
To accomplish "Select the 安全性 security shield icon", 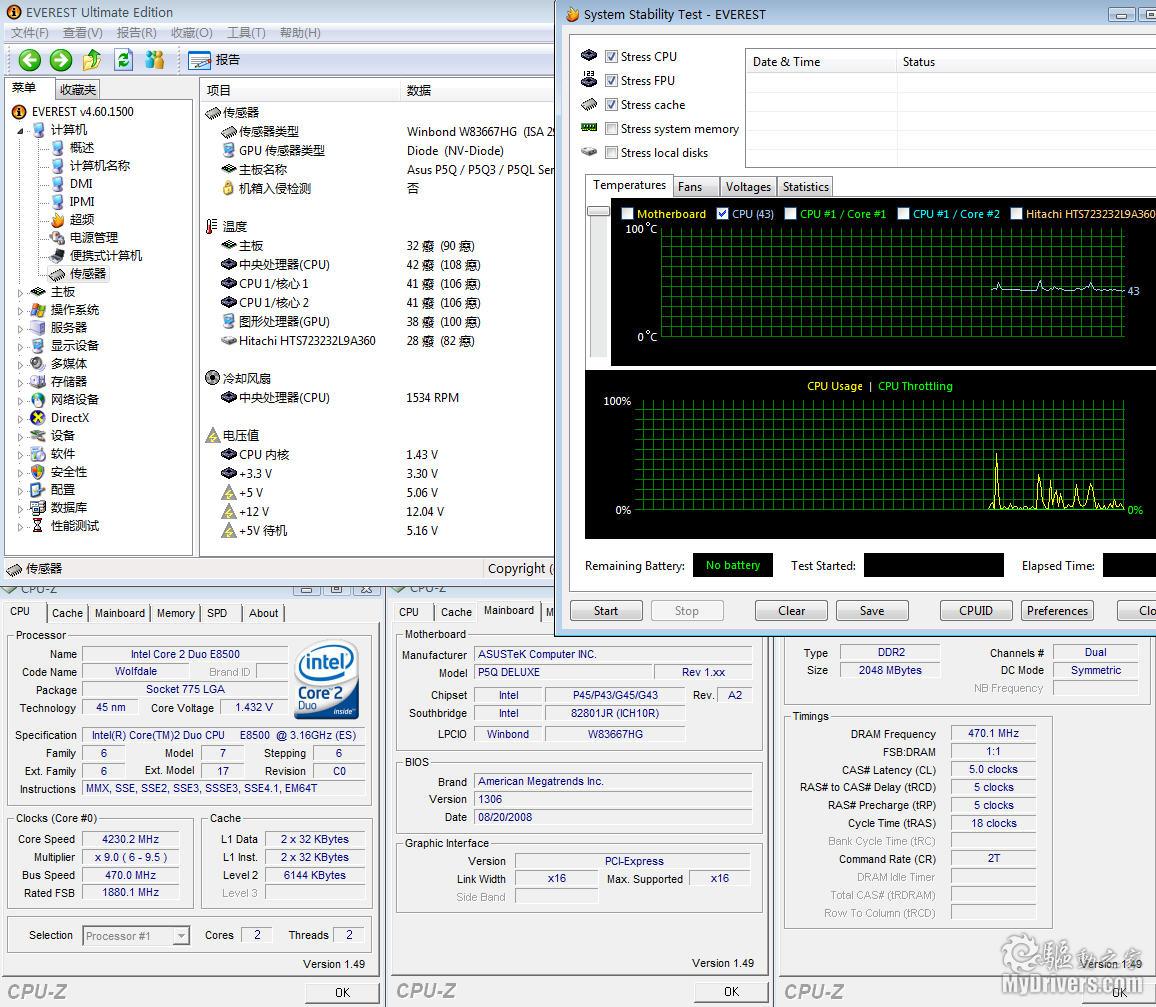I will click(38, 472).
